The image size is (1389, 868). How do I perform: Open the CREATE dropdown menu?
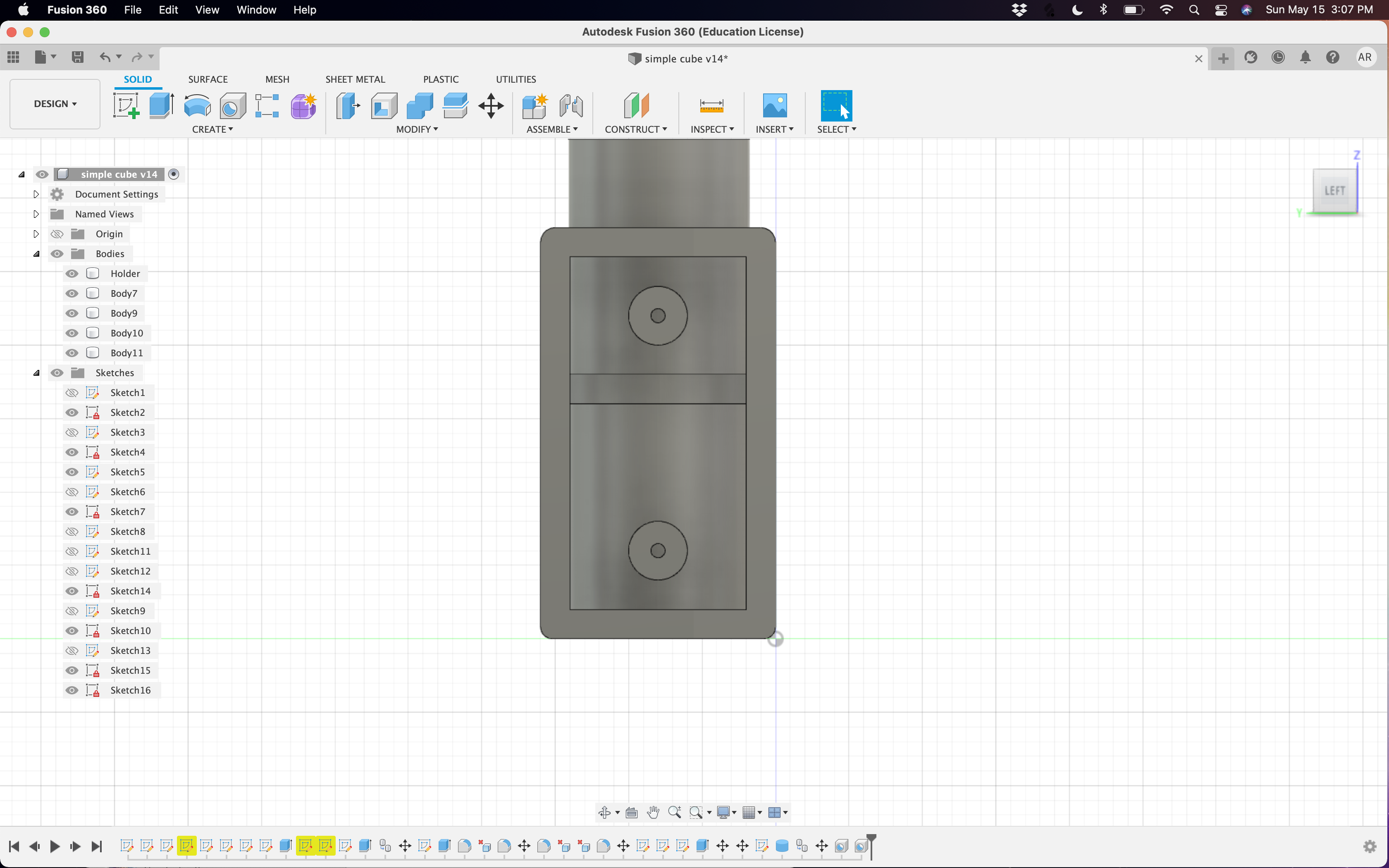pyautogui.click(x=212, y=129)
